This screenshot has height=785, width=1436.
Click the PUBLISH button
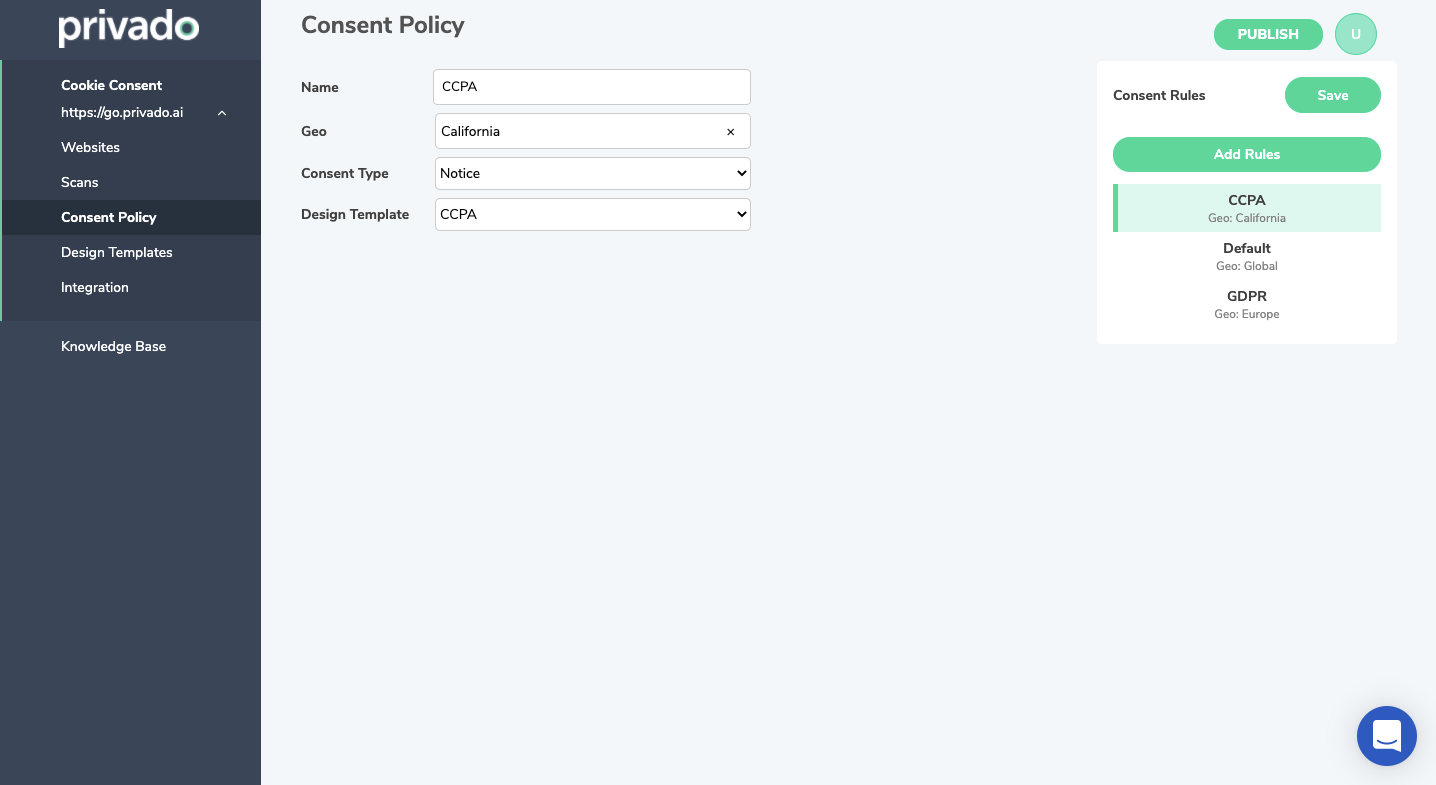tap(1268, 34)
